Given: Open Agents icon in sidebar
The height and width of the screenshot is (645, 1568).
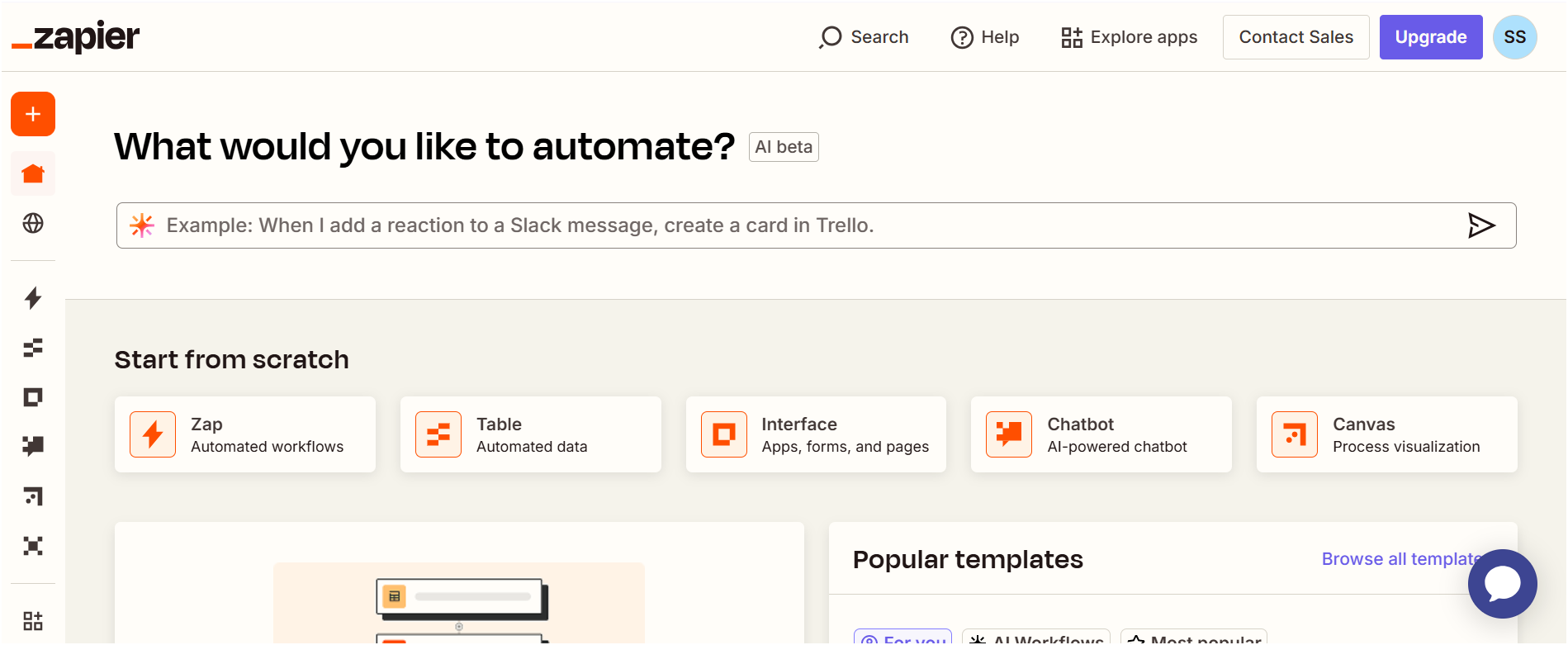Looking at the screenshot, I should point(33,546).
